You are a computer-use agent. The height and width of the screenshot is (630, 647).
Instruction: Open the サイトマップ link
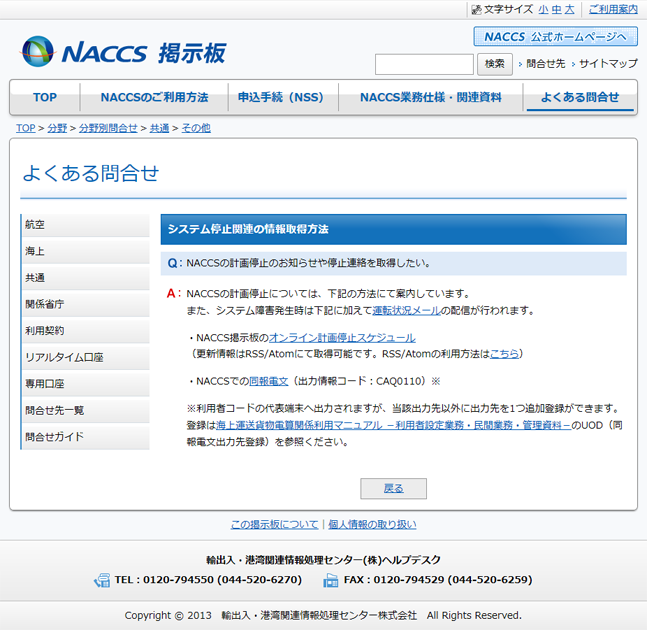click(607, 64)
